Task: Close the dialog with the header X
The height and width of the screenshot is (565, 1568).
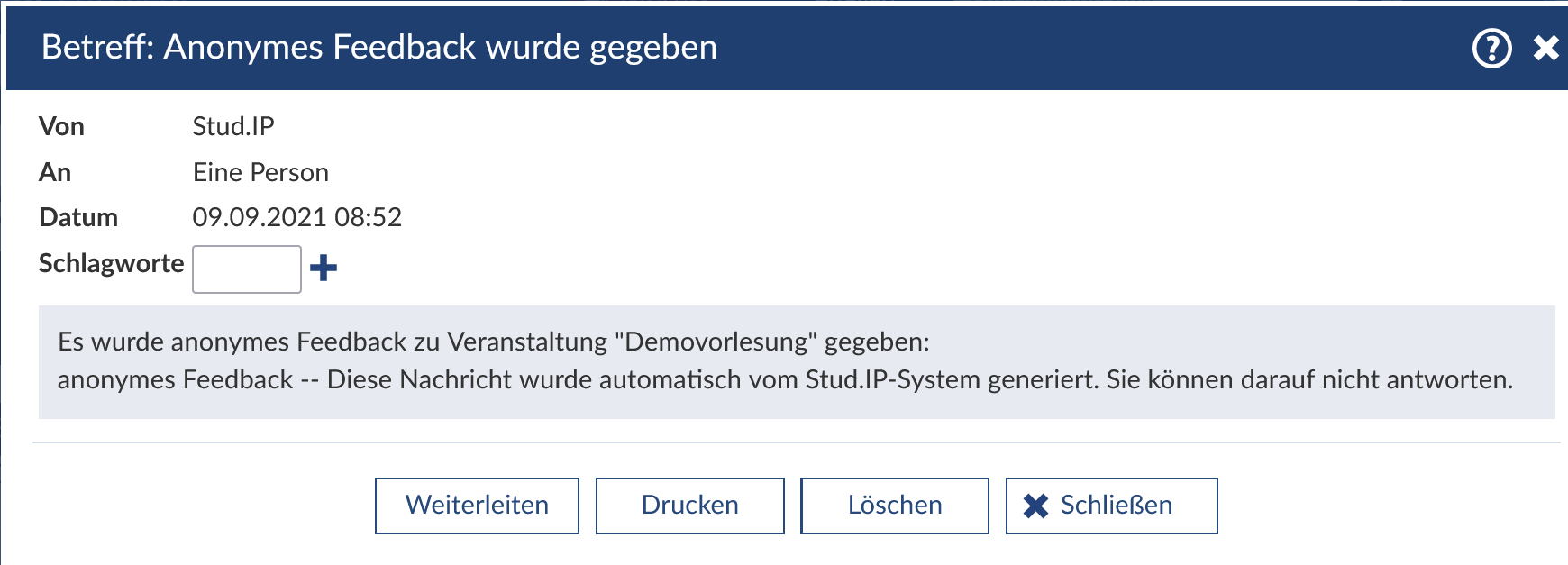Action: pos(1545,48)
